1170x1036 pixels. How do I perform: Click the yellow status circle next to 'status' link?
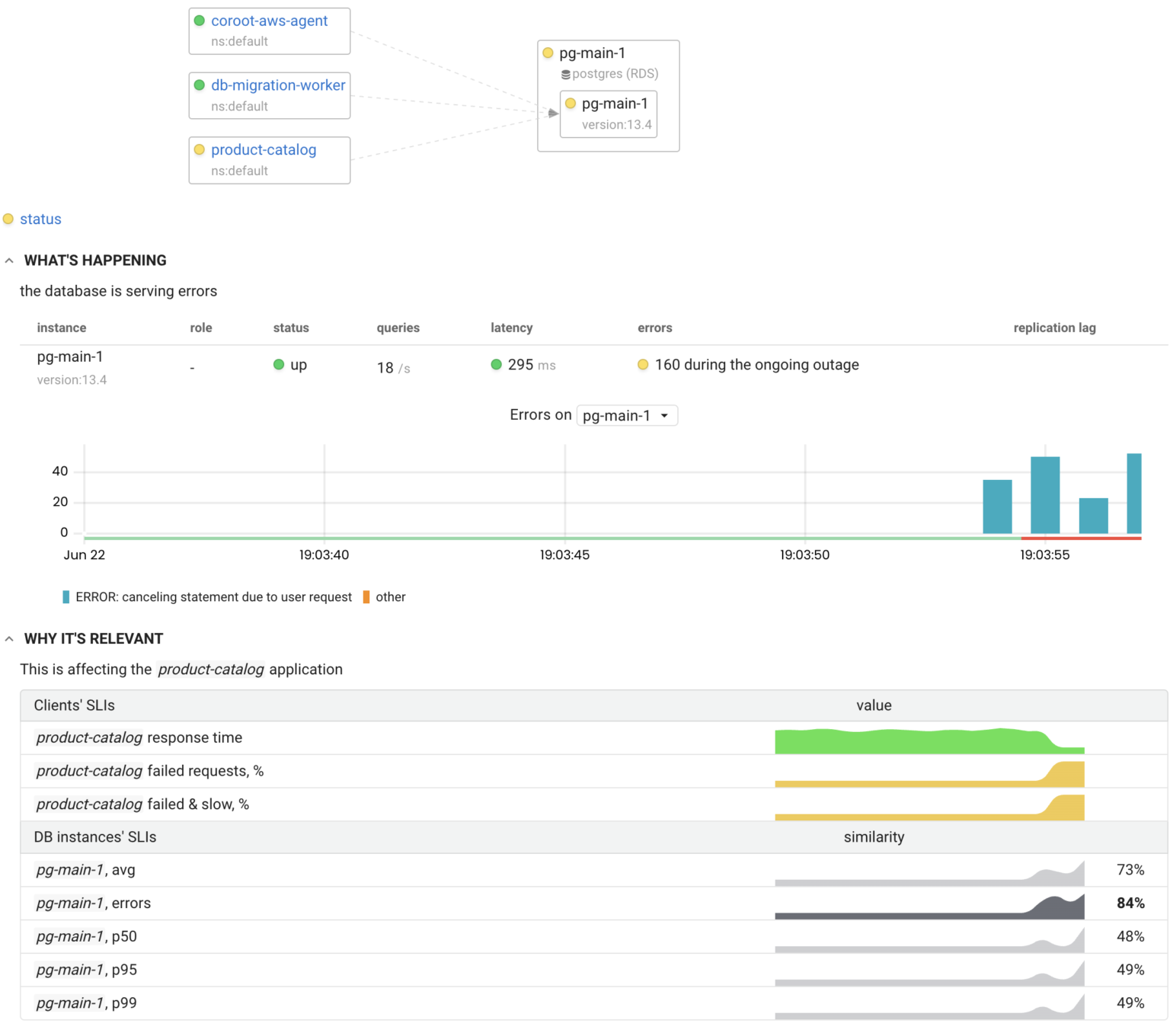8,219
